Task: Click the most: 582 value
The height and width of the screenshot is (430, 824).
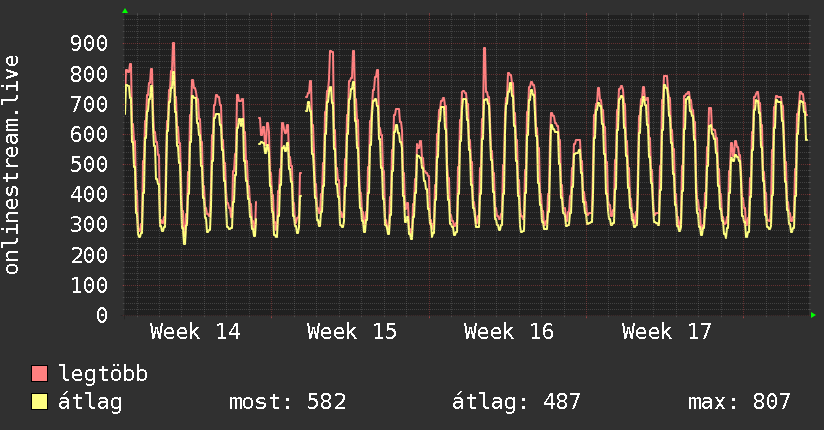Action: click(287, 402)
